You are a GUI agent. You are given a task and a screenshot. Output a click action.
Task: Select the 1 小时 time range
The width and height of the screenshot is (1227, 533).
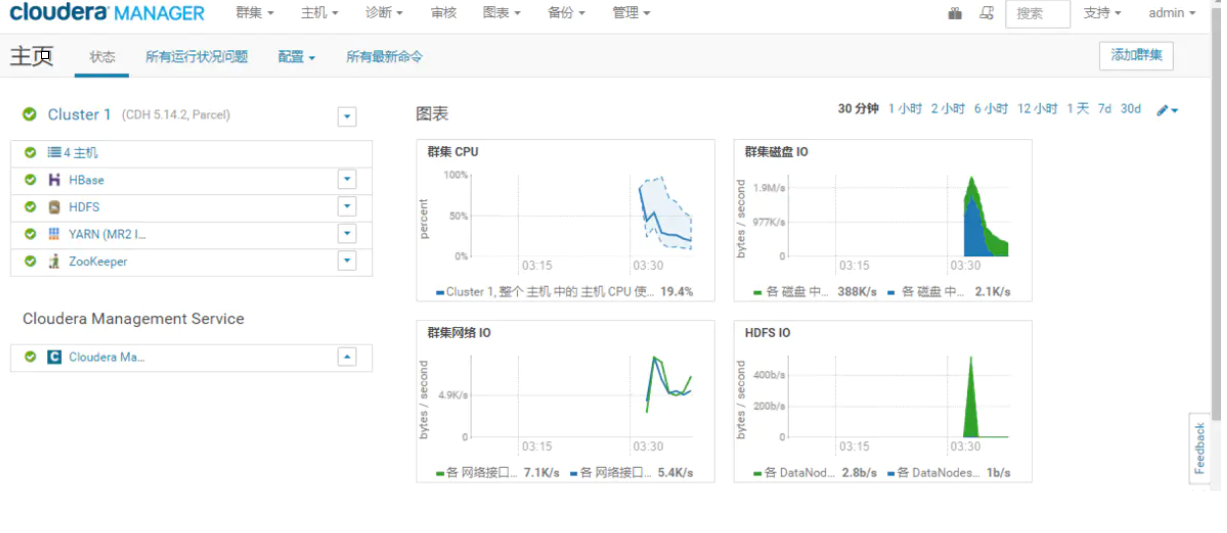(905, 109)
